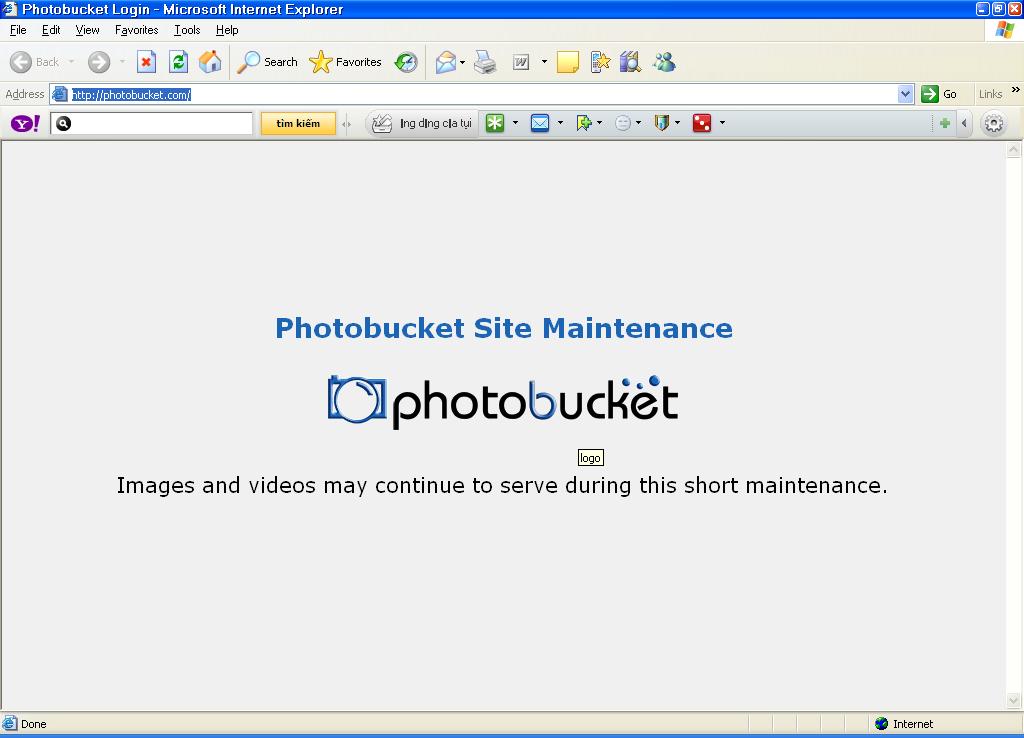Image resolution: width=1024 pixels, height=738 pixels.
Task: Open the Mail icon in the toolbar
Action: [444, 62]
